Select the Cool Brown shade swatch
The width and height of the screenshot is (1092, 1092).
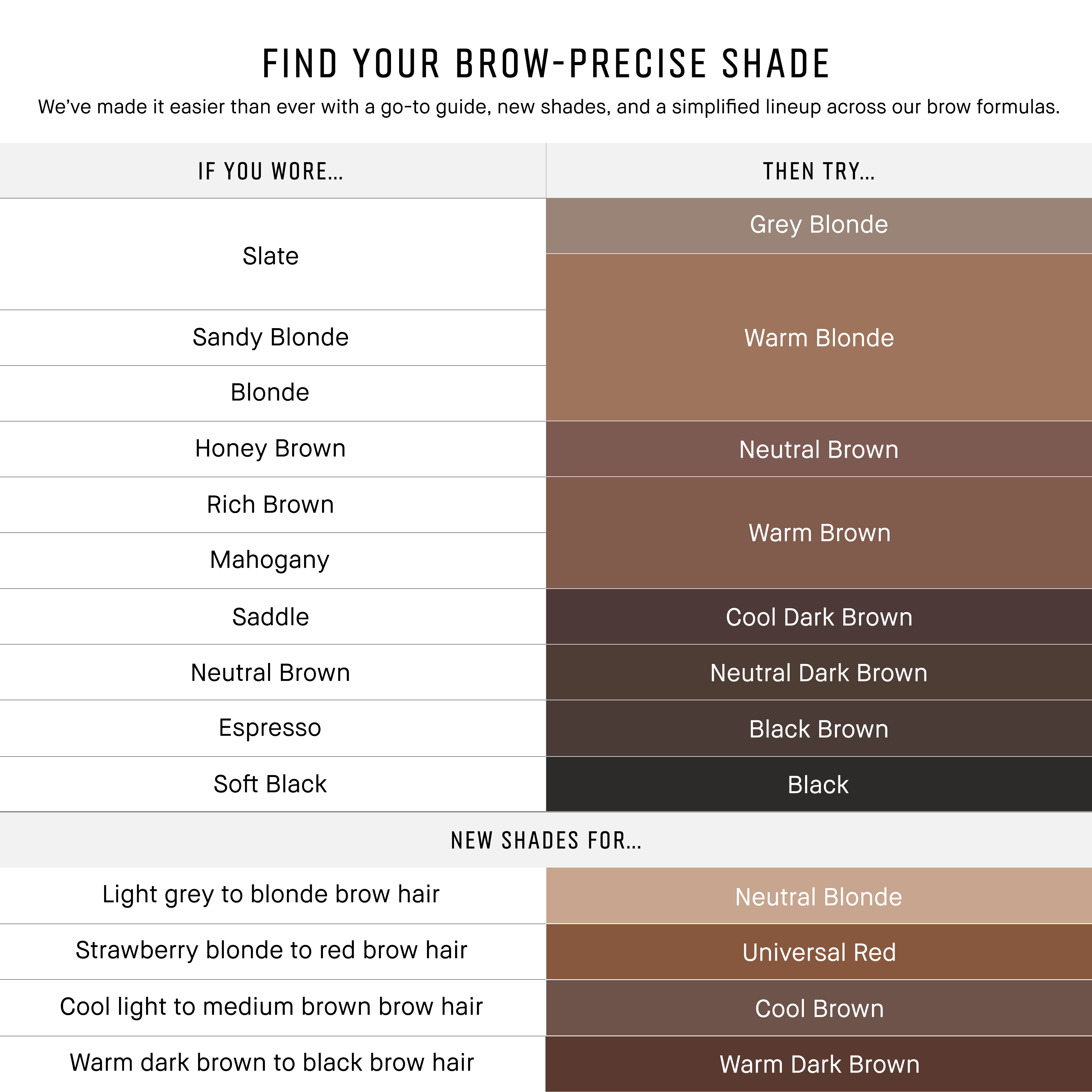818,1008
